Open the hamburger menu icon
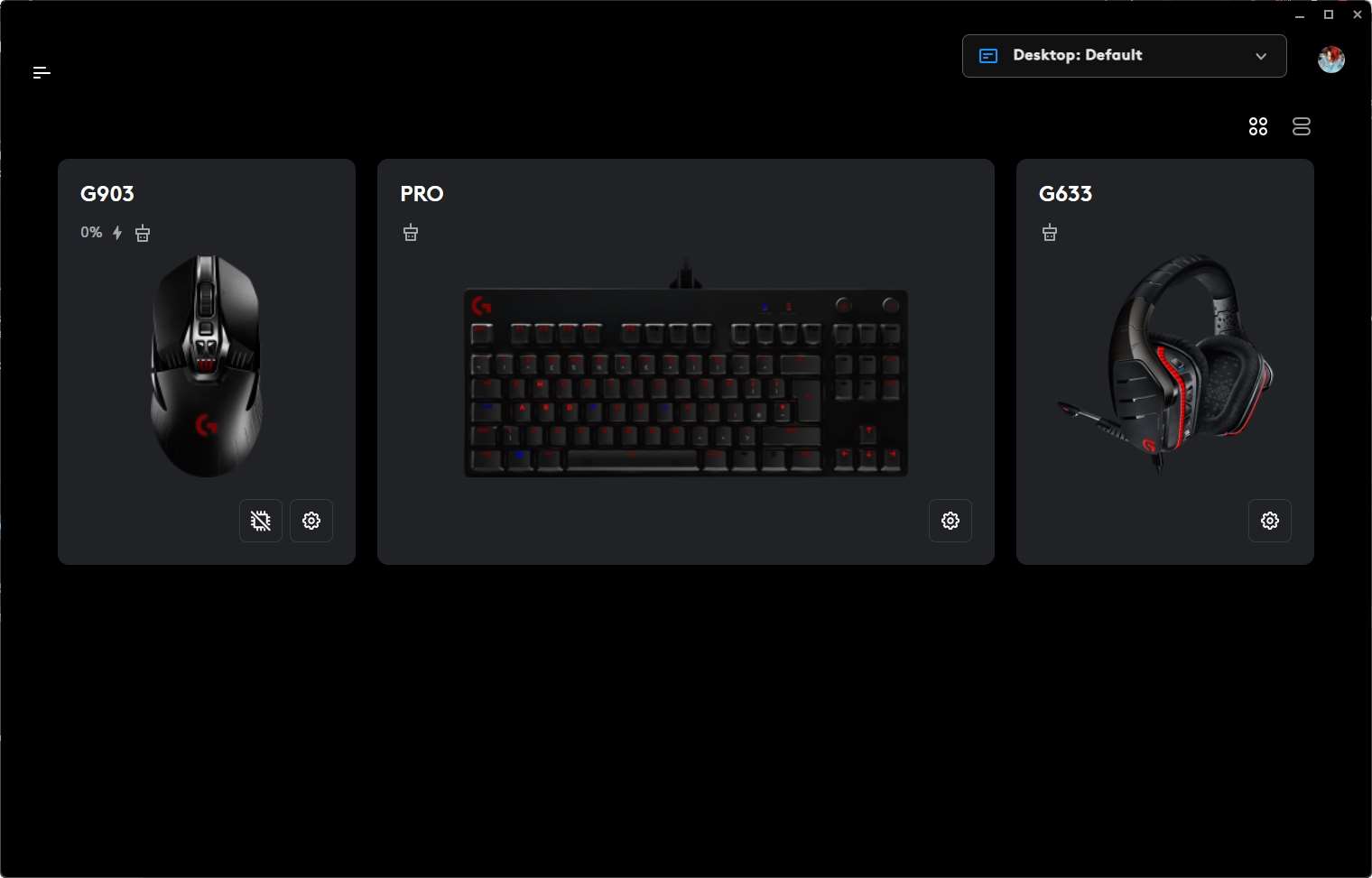This screenshot has width=1372, height=878. pos(42,72)
